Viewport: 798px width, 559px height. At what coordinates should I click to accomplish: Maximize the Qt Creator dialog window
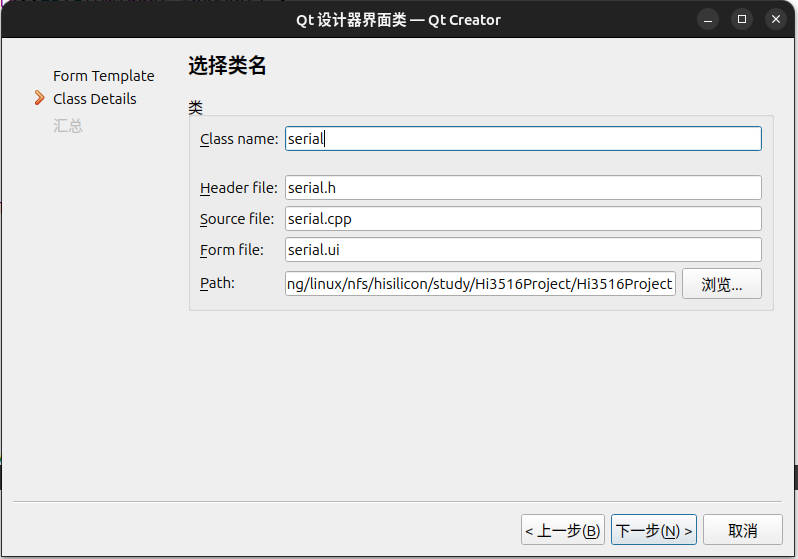click(x=741, y=19)
